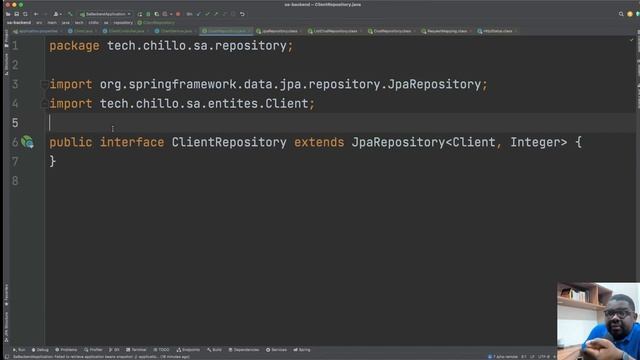Click the Build project hammer icon
The width and height of the screenshot is (640, 360).
click(x=70, y=14)
